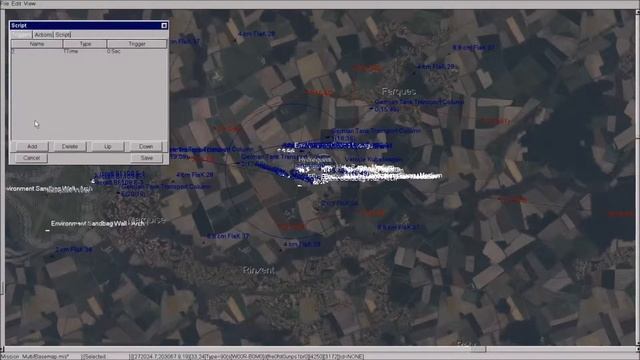Close the Script dialog window
The width and height of the screenshot is (640, 360).
pyautogui.click(x=164, y=25)
